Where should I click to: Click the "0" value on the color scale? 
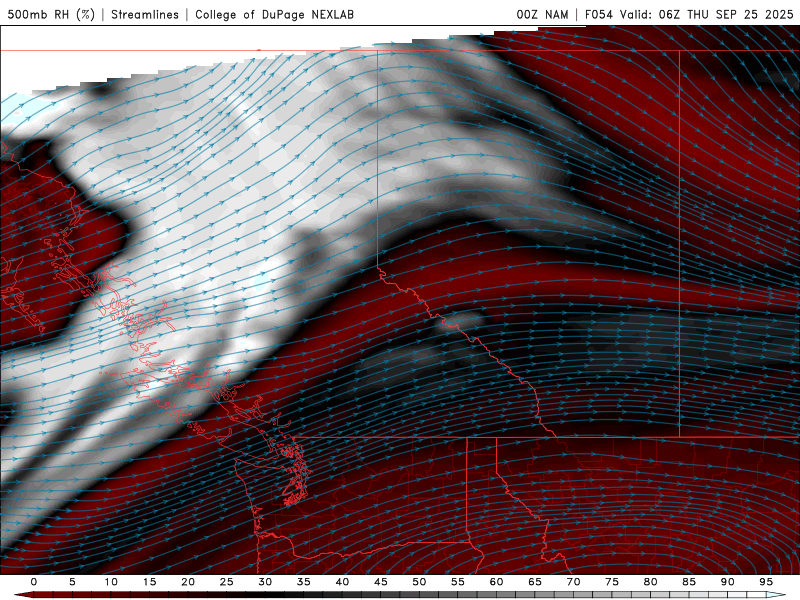pos(34,582)
